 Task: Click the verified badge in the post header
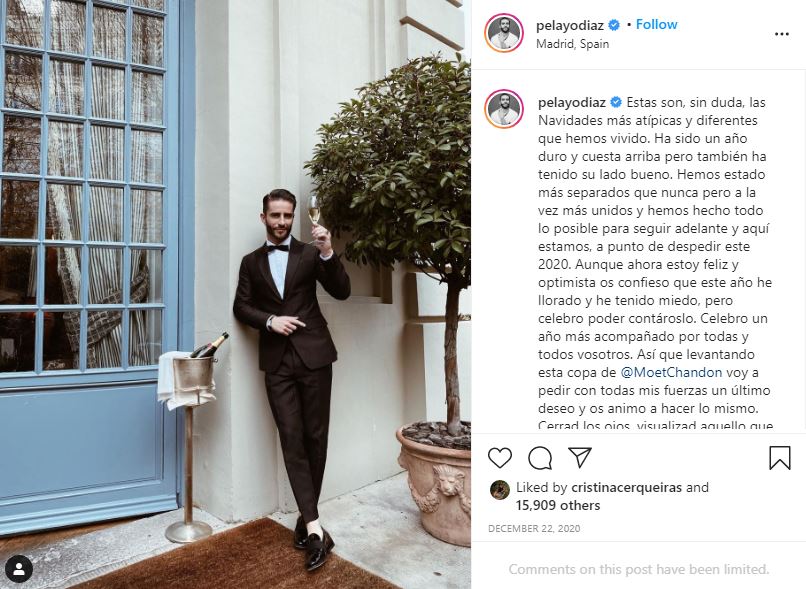click(614, 25)
